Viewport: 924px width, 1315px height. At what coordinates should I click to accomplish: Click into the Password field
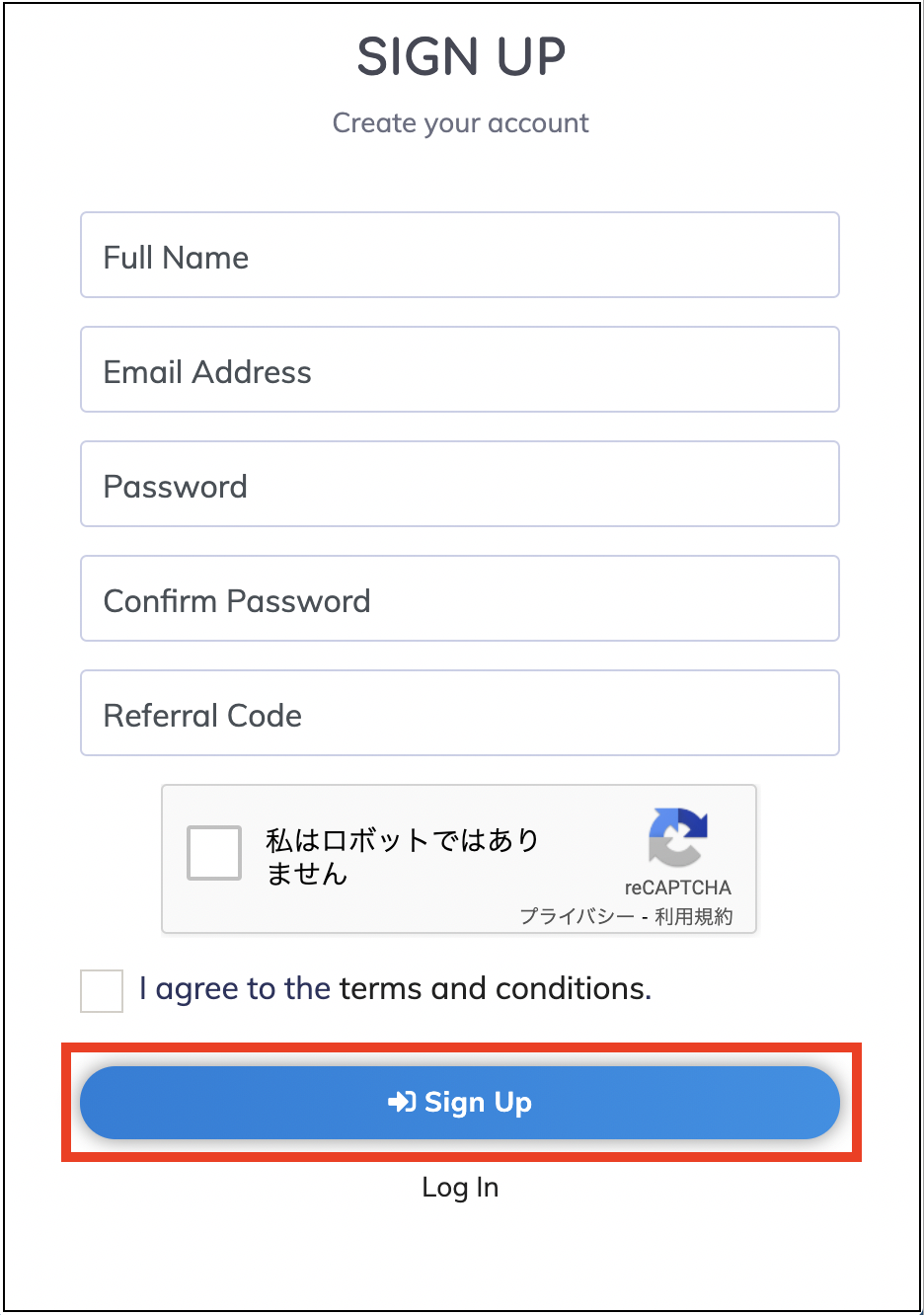point(460,484)
